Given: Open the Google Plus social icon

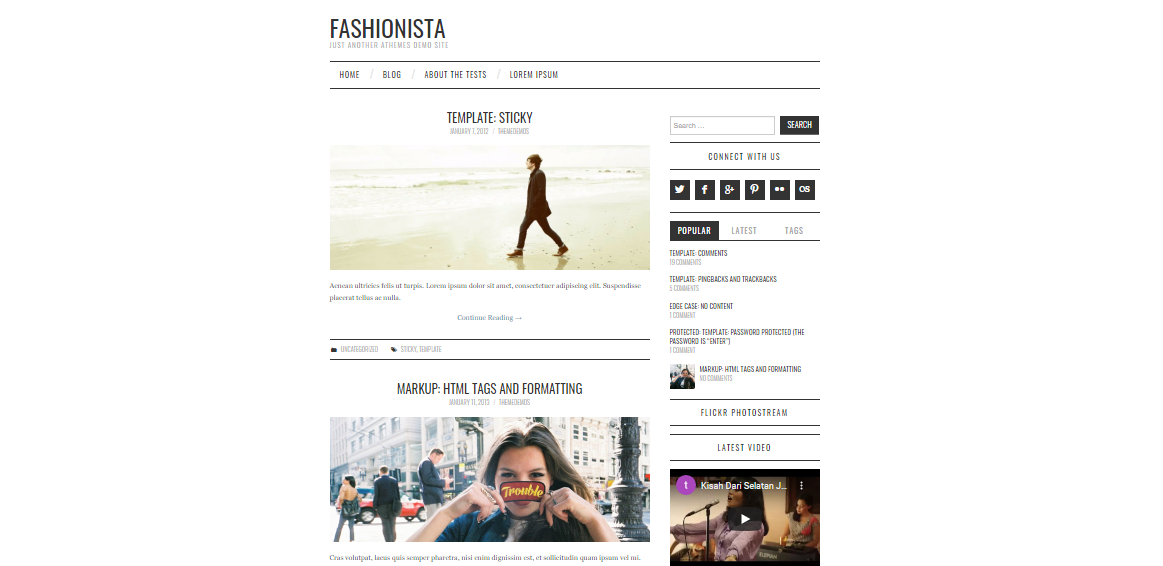Looking at the screenshot, I should pyautogui.click(x=730, y=190).
